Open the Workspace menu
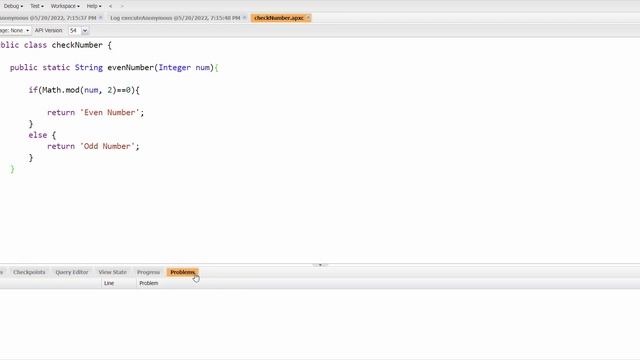Viewport: 640px width, 360px height. click(65, 6)
